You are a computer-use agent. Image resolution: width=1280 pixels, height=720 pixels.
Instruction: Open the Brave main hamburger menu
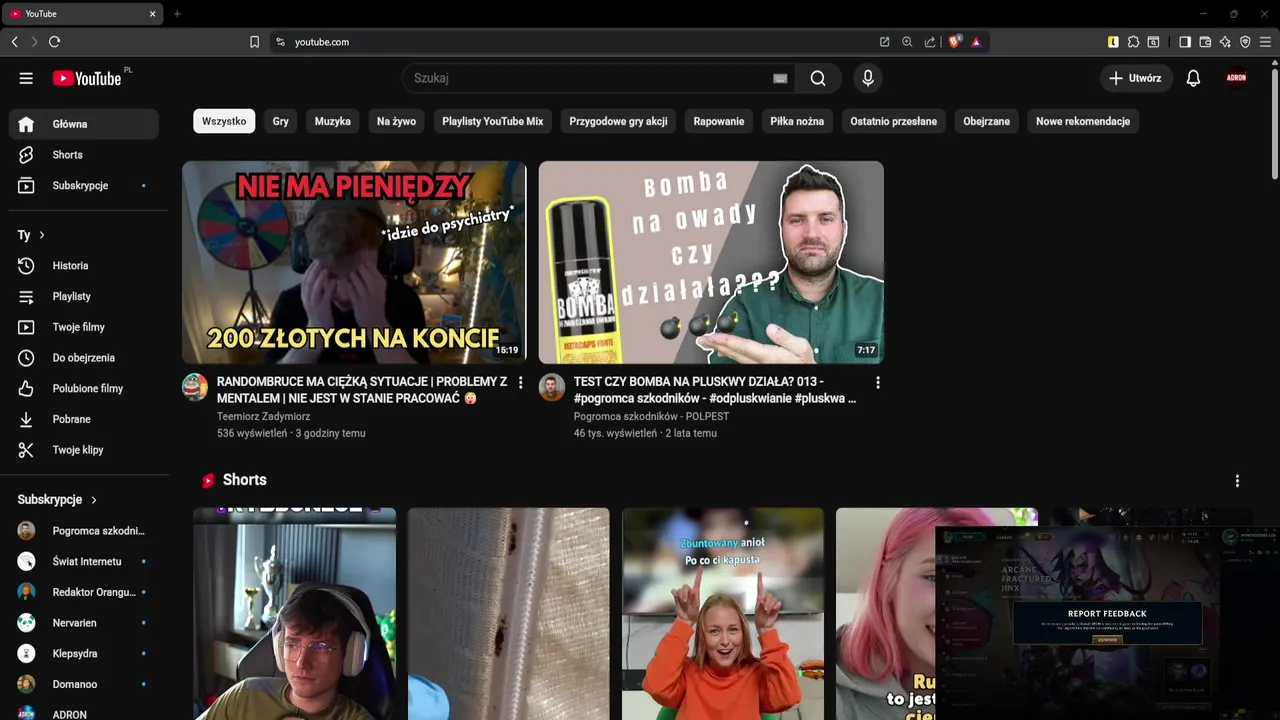(1265, 42)
